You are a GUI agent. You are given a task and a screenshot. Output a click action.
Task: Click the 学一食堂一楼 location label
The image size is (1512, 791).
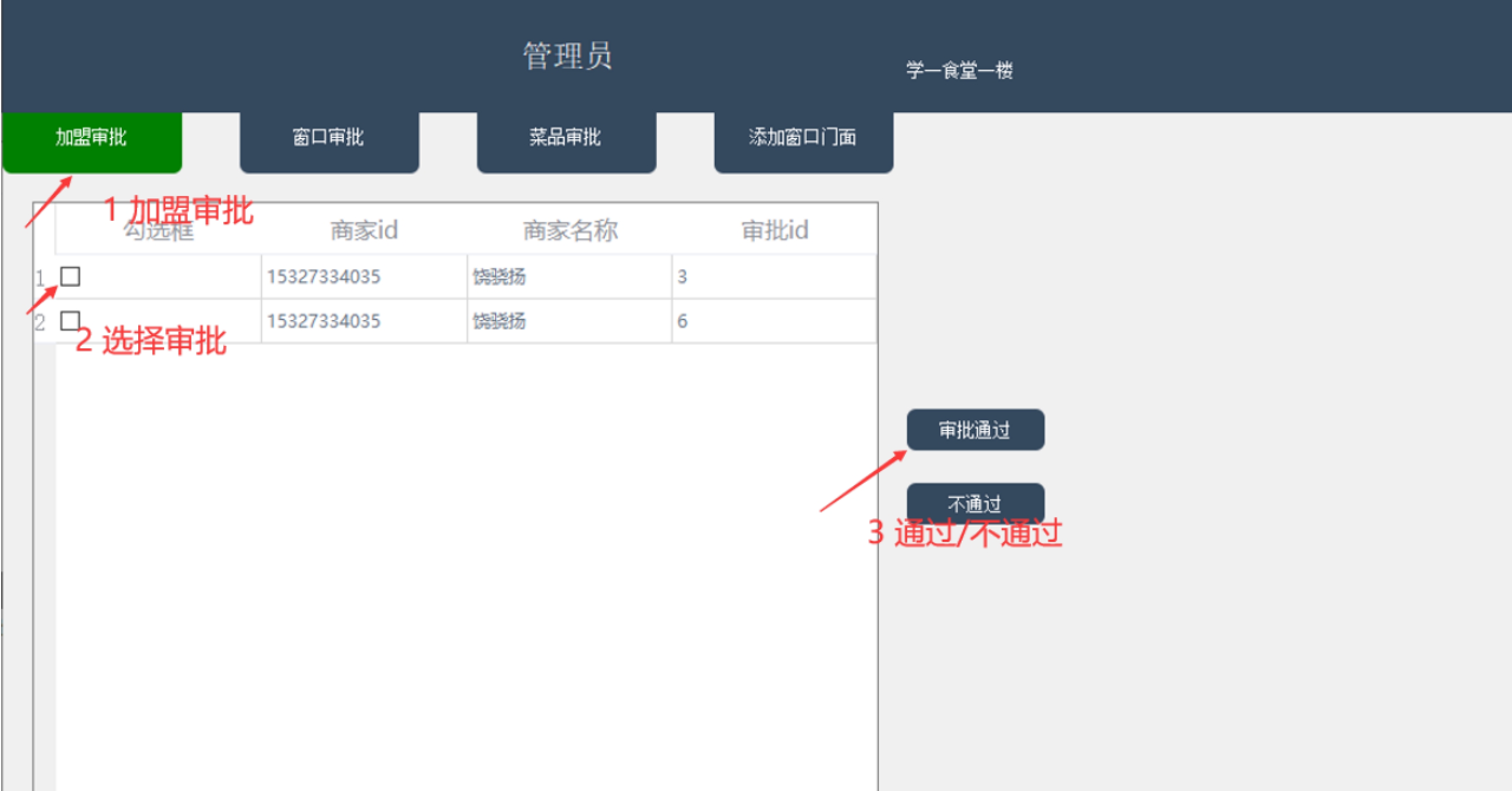click(959, 71)
